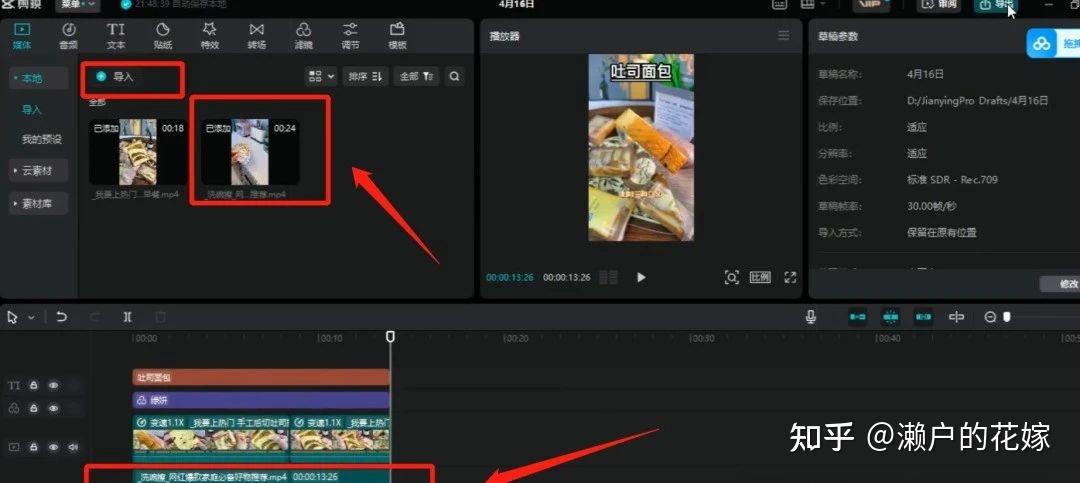Hide the filter track with eye icon
The width and height of the screenshot is (1080, 483).
click(x=53, y=408)
